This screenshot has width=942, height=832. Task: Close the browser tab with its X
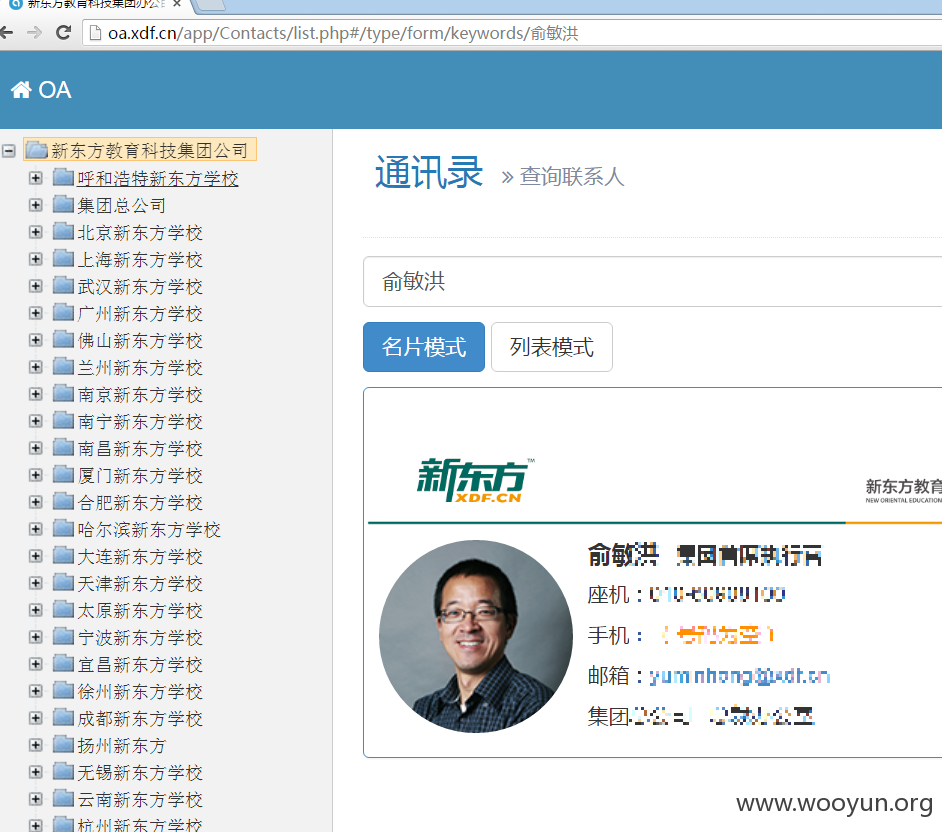[x=177, y=4]
